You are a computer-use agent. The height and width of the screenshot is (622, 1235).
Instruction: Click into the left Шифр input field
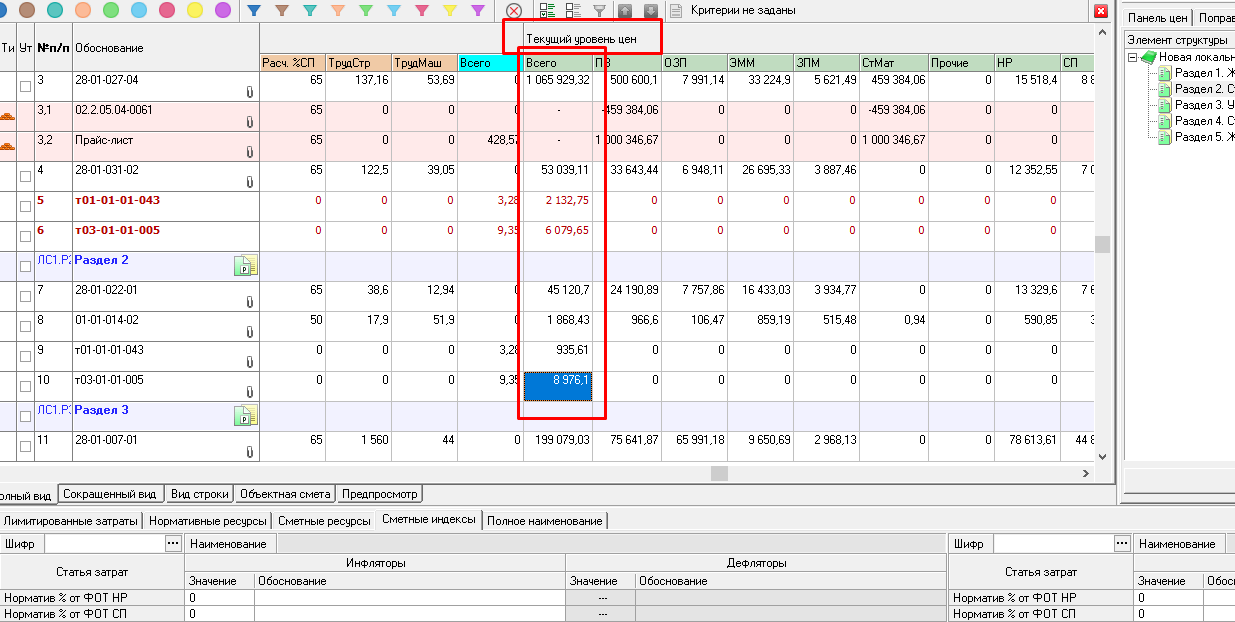point(104,543)
